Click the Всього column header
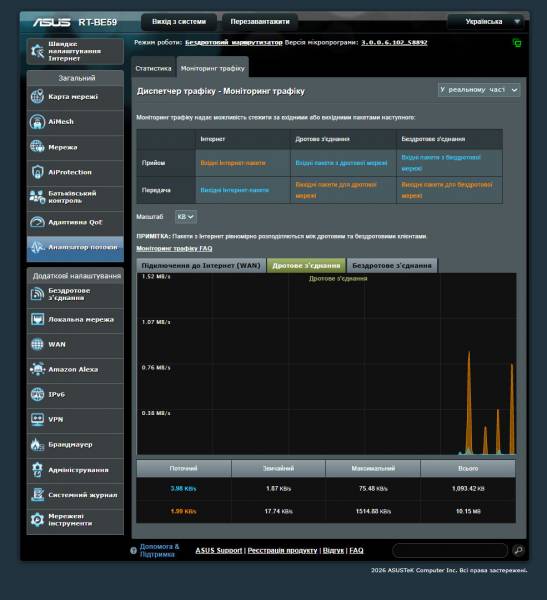The width and height of the screenshot is (547, 600). 468,468
